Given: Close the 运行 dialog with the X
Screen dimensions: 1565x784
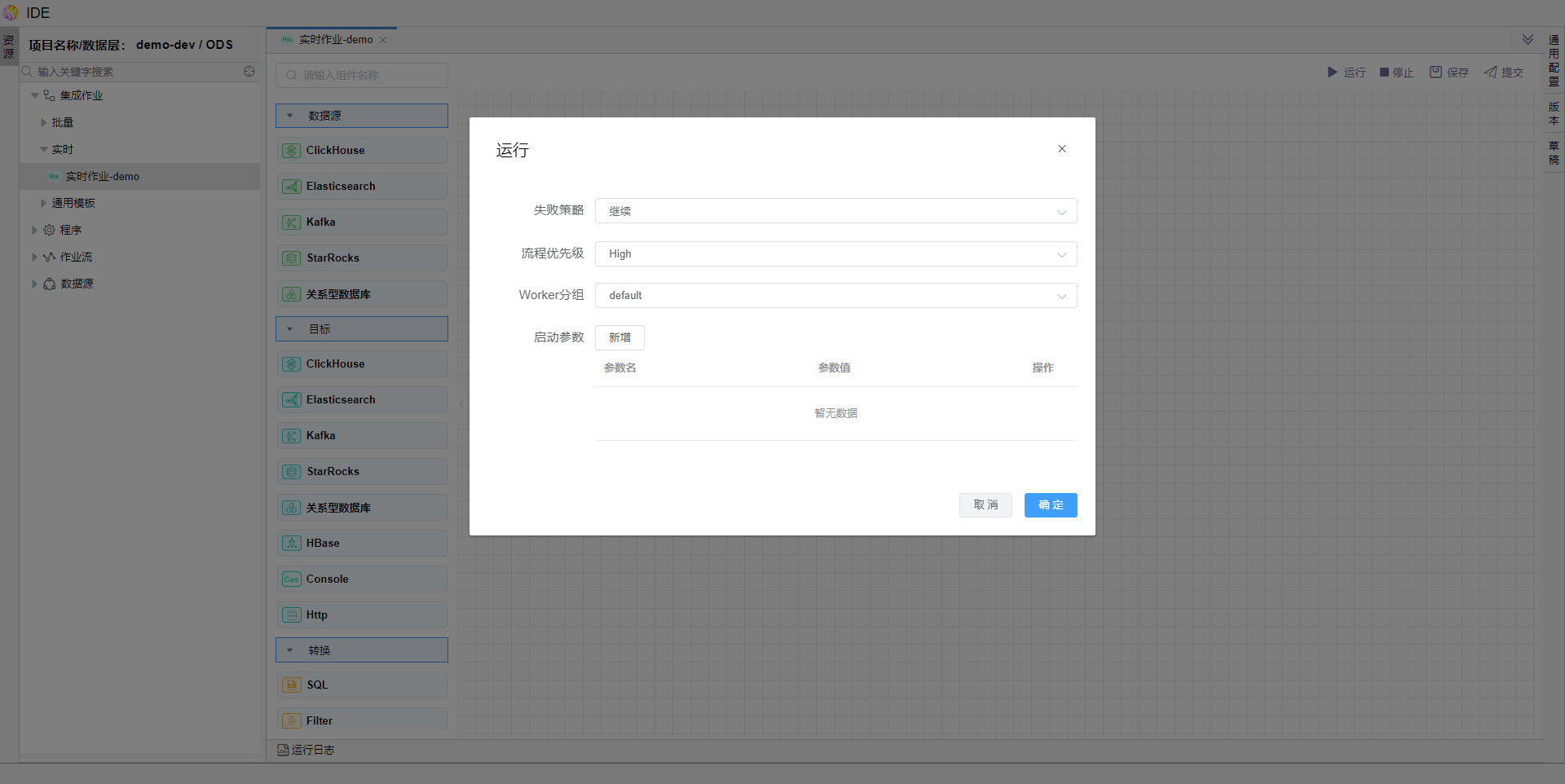Looking at the screenshot, I should pyautogui.click(x=1061, y=149).
